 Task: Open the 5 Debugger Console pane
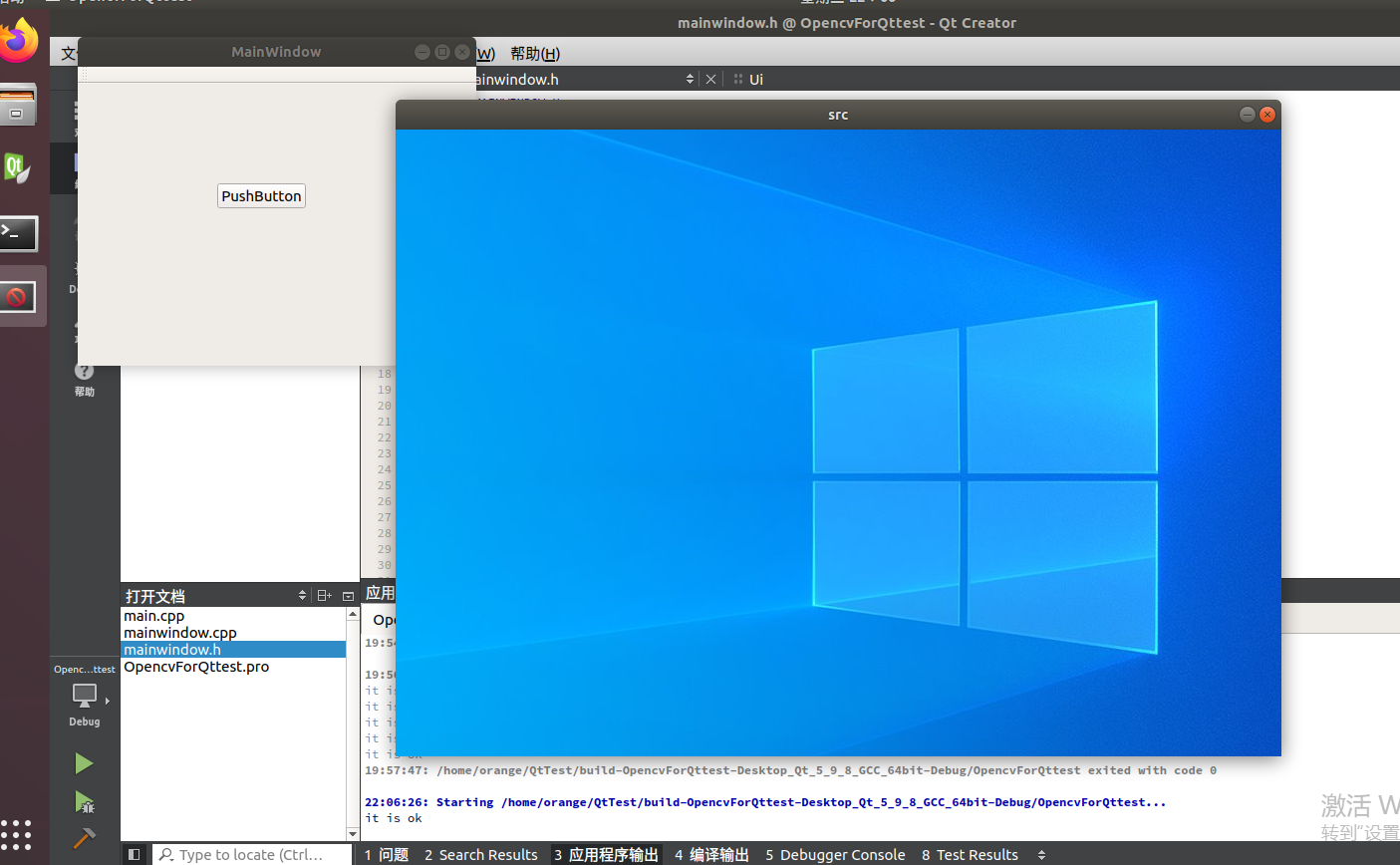click(835, 854)
